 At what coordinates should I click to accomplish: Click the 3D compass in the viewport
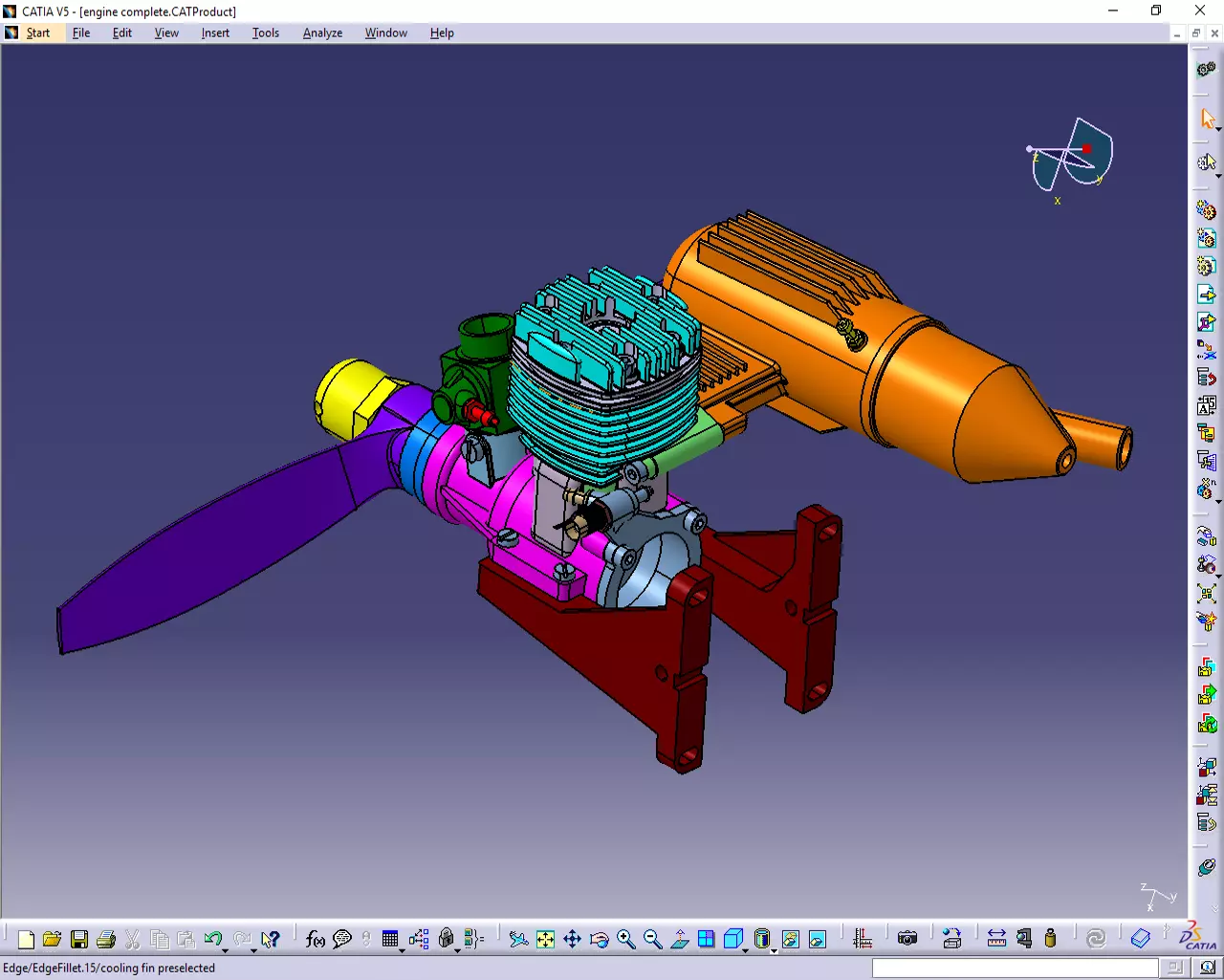pyautogui.click(x=1071, y=158)
